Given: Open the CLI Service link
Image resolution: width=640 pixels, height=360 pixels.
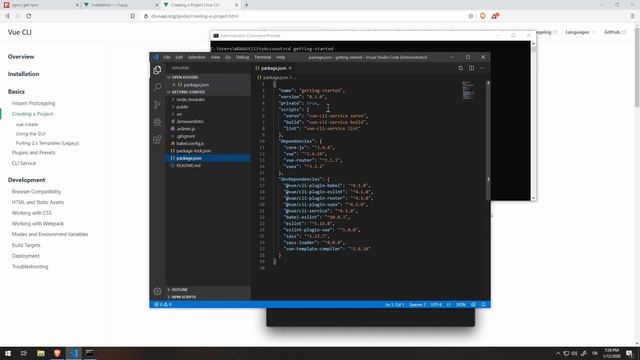Looking at the screenshot, I should [24, 163].
